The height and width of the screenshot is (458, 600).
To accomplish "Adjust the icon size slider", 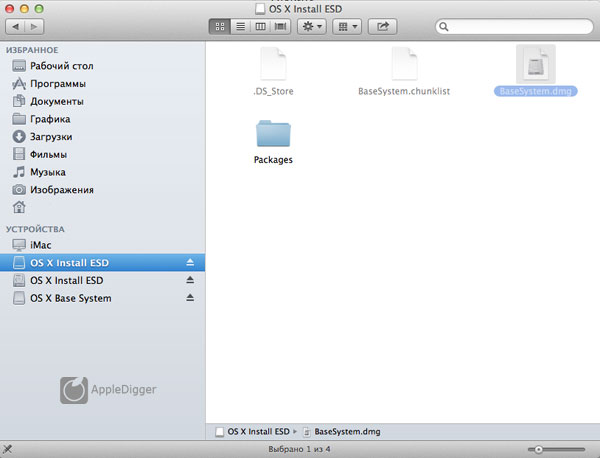I will [541, 450].
